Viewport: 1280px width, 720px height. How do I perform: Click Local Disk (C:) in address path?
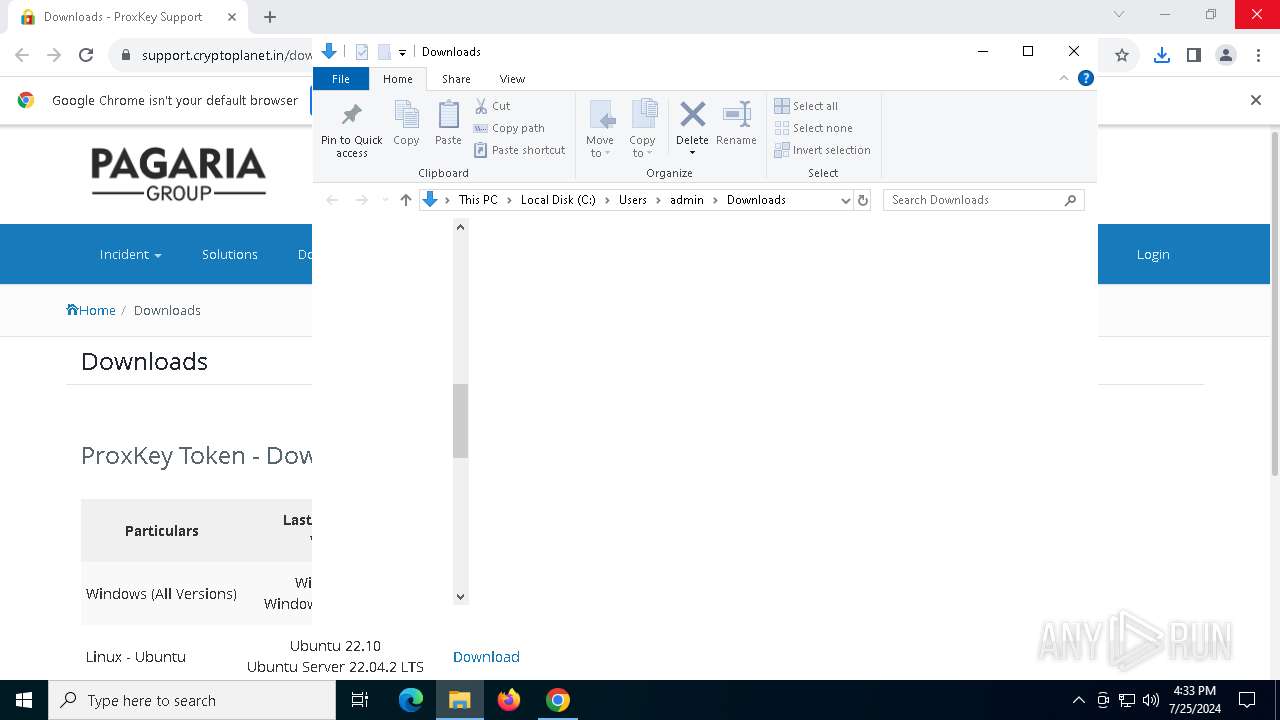[558, 200]
